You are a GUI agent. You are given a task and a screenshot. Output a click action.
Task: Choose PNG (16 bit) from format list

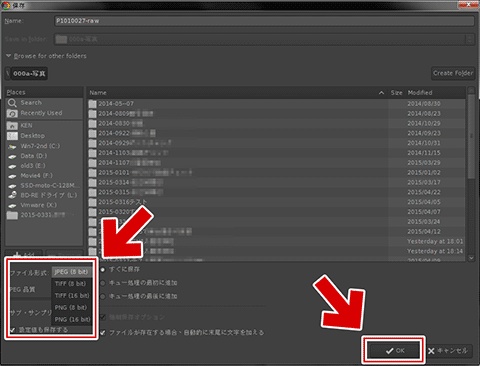click(72, 320)
